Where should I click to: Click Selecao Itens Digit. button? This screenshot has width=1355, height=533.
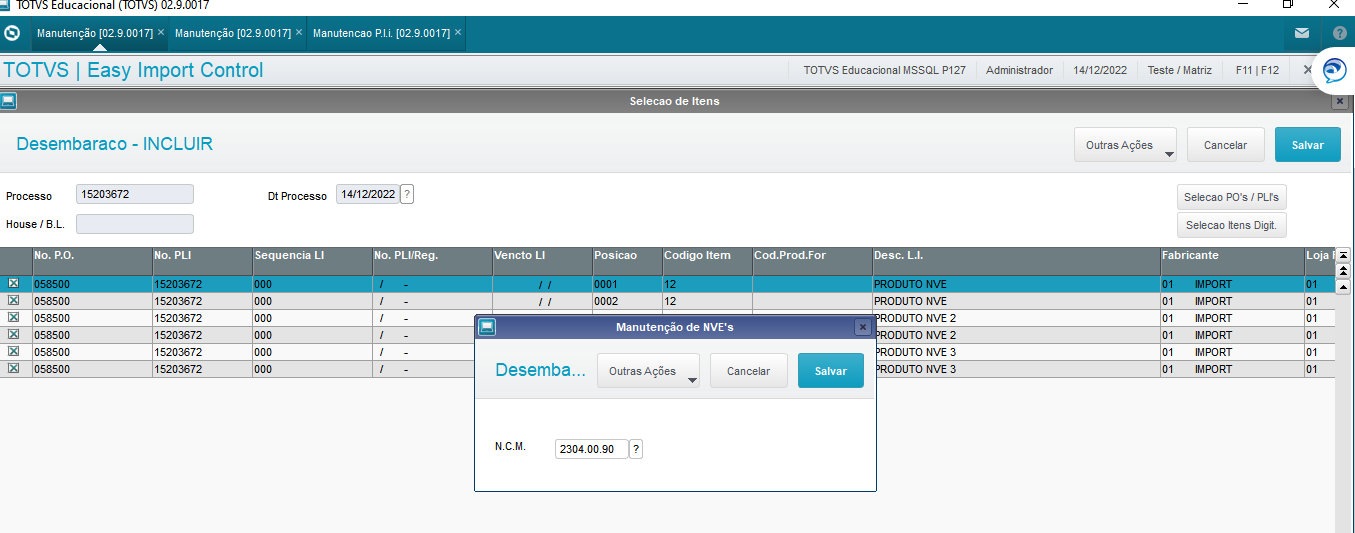tap(1232, 225)
